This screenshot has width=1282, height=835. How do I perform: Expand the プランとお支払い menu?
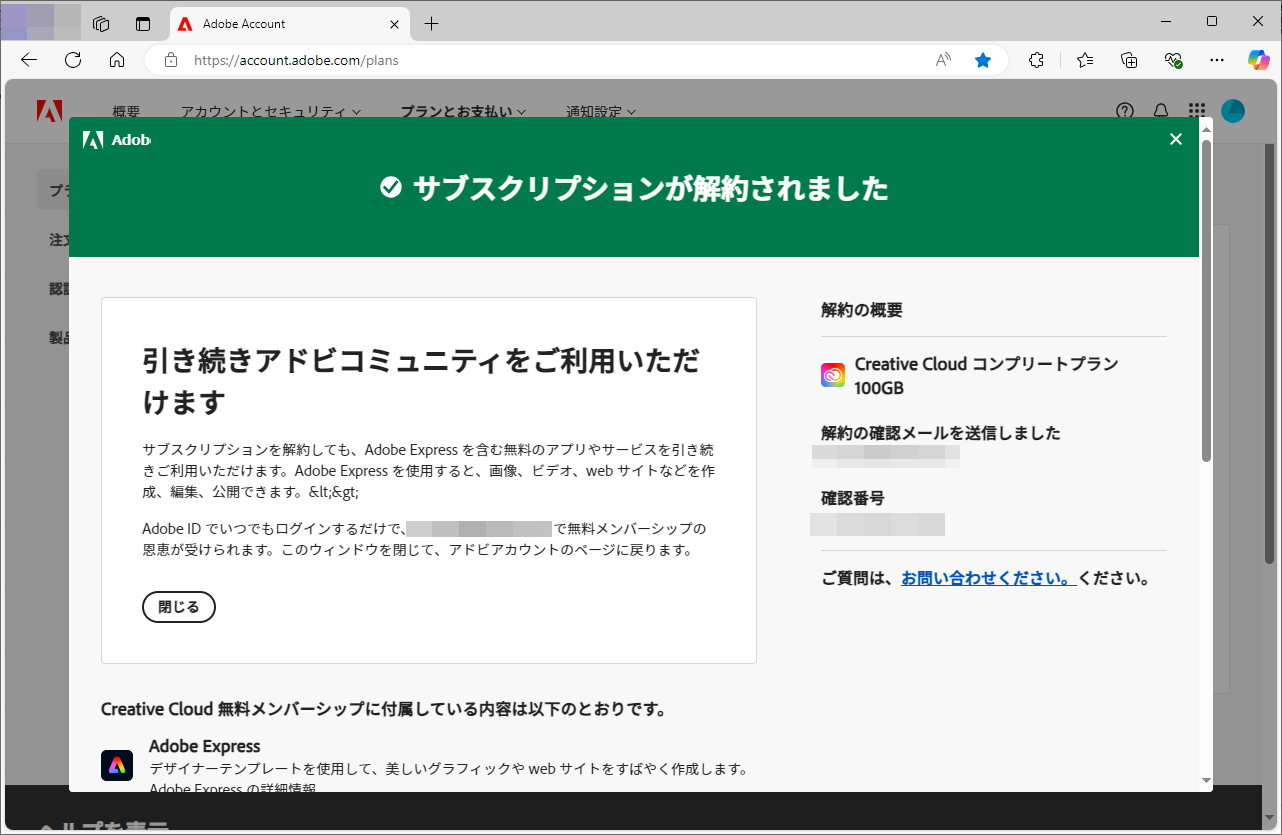(463, 112)
